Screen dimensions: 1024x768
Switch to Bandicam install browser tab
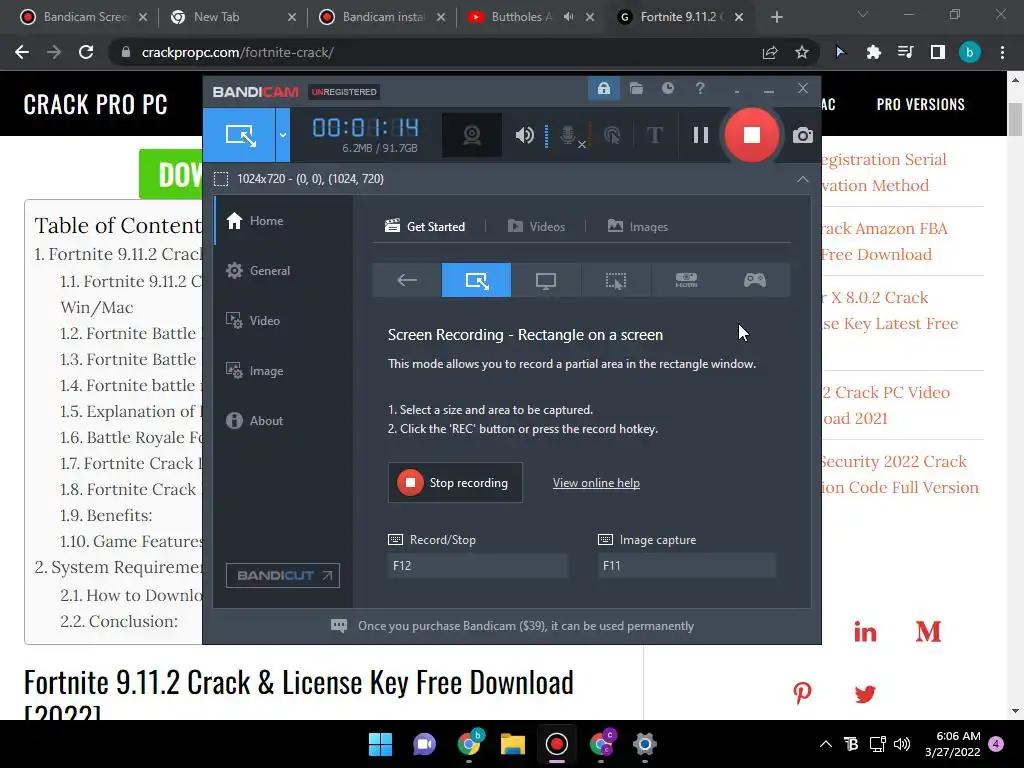click(x=382, y=17)
